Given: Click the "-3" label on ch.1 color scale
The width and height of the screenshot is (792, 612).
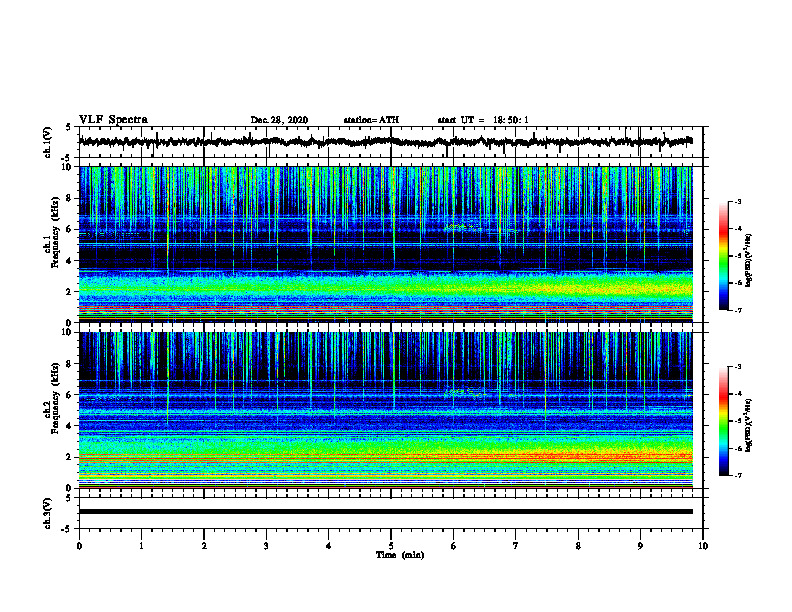Looking at the screenshot, I should coord(737,201).
